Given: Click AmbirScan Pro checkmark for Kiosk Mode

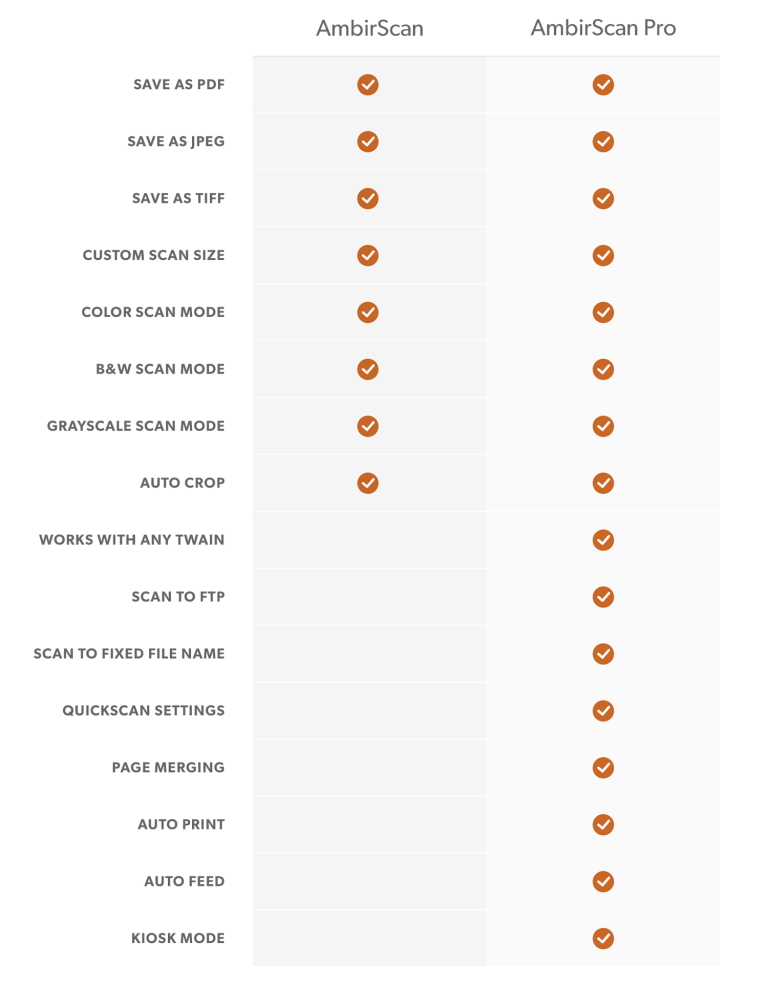Looking at the screenshot, I should click(x=603, y=939).
